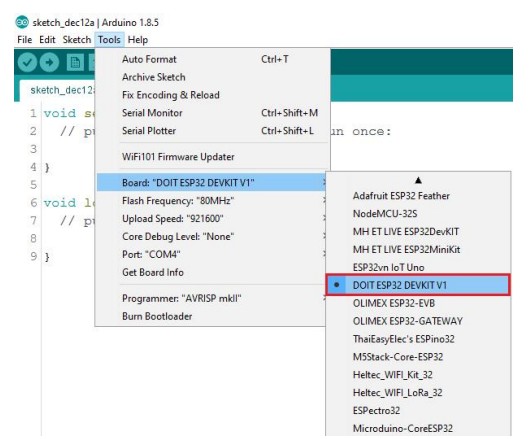Image resolution: width=530 pixels, height=439 pixels.
Task: Select ESP32vn IoT Uno board
Action: pyautogui.click(x=418, y=268)
